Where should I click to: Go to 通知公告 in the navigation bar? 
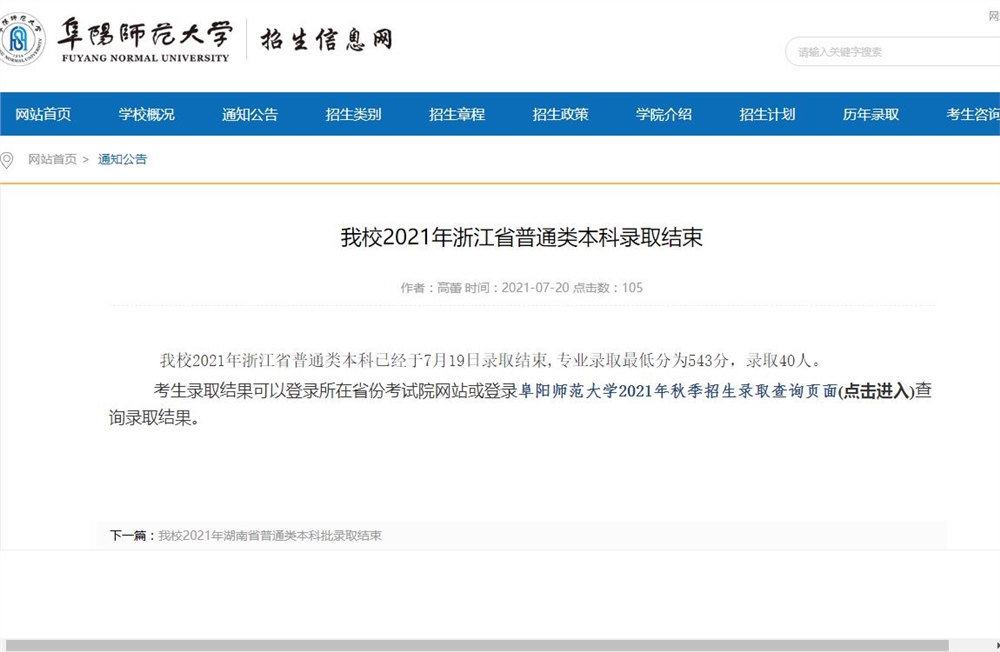pos(250,114)
